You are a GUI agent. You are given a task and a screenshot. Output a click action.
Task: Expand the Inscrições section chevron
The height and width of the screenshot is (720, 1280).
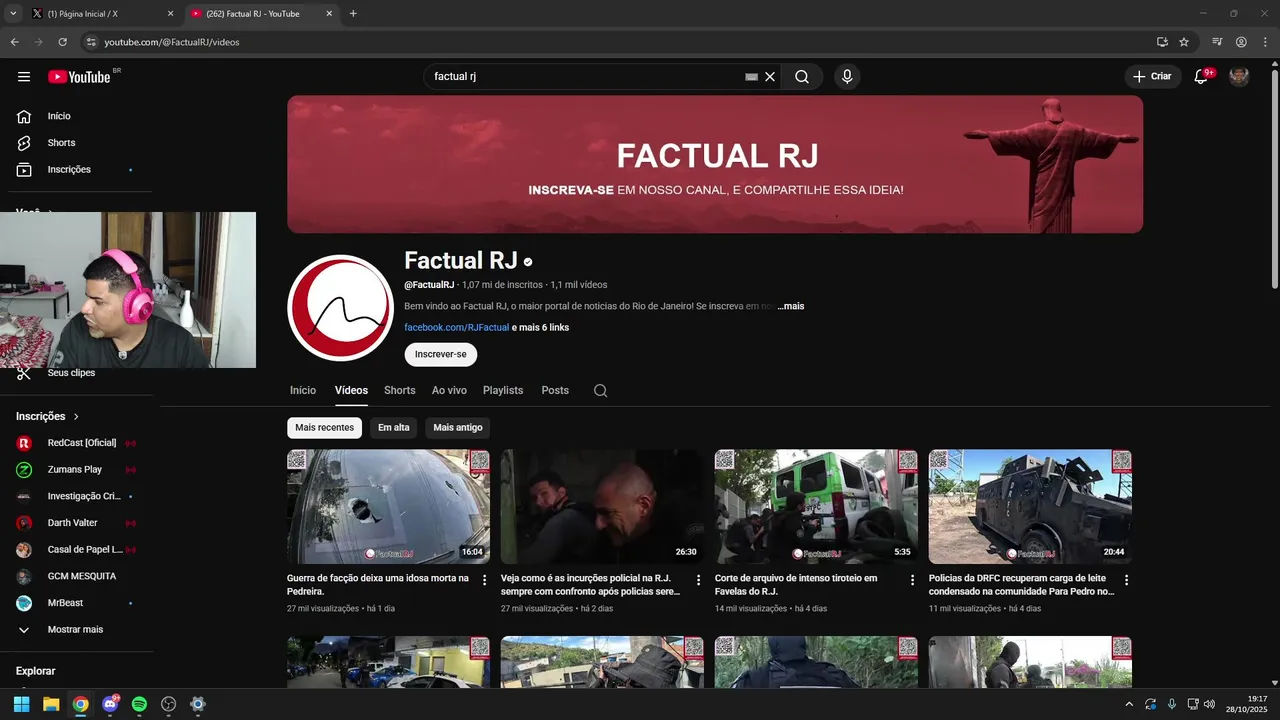point(76,417)
